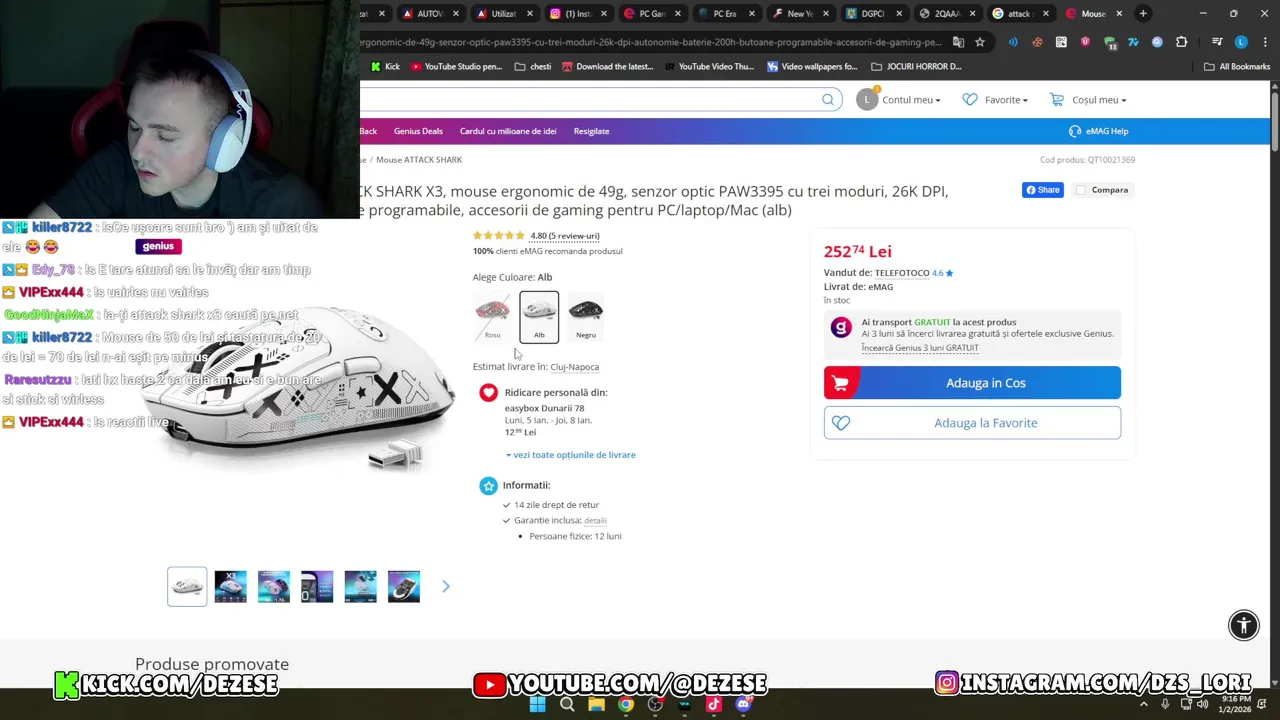1280x720 pixels.
Task: Open the Windows Start button
Action: click(538, 704)
